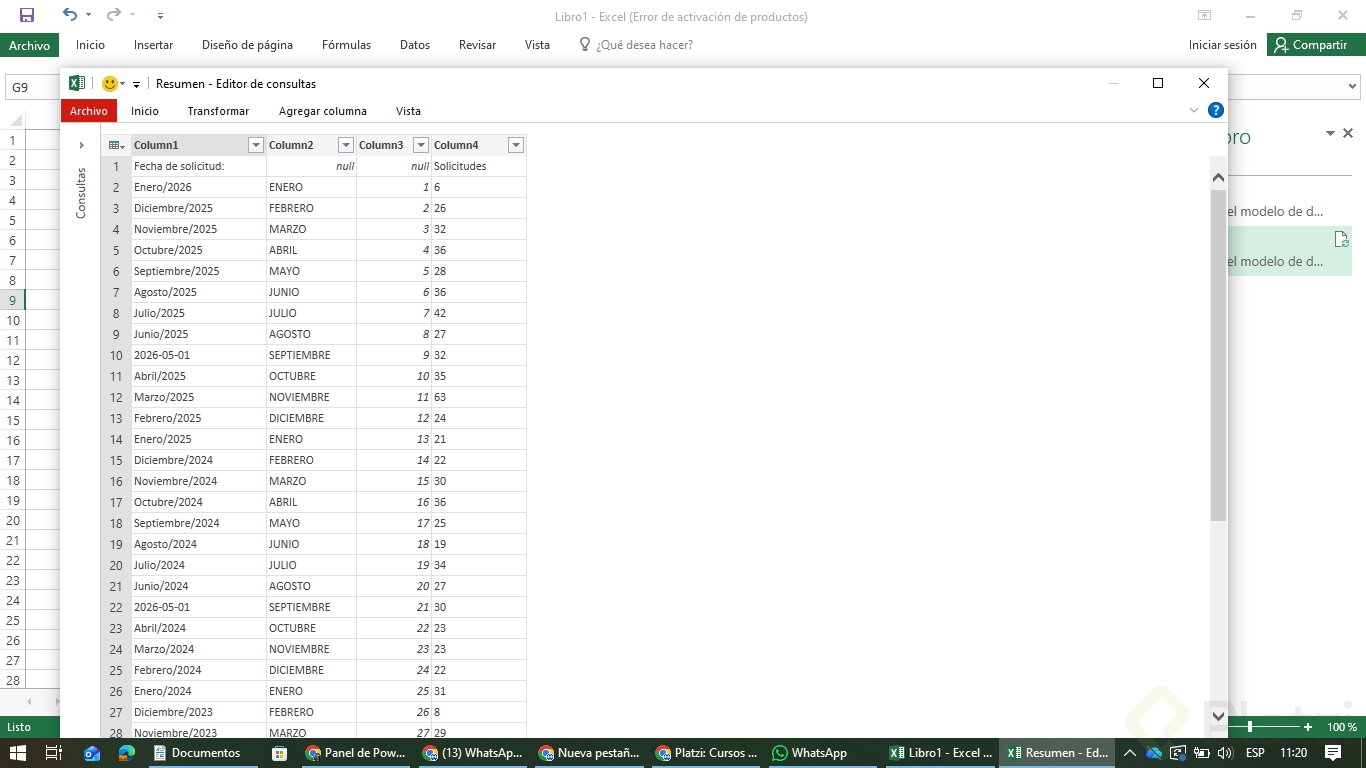Click the smiley feedback icon in the query editor

pyautogui.click(x=110, y=84)
